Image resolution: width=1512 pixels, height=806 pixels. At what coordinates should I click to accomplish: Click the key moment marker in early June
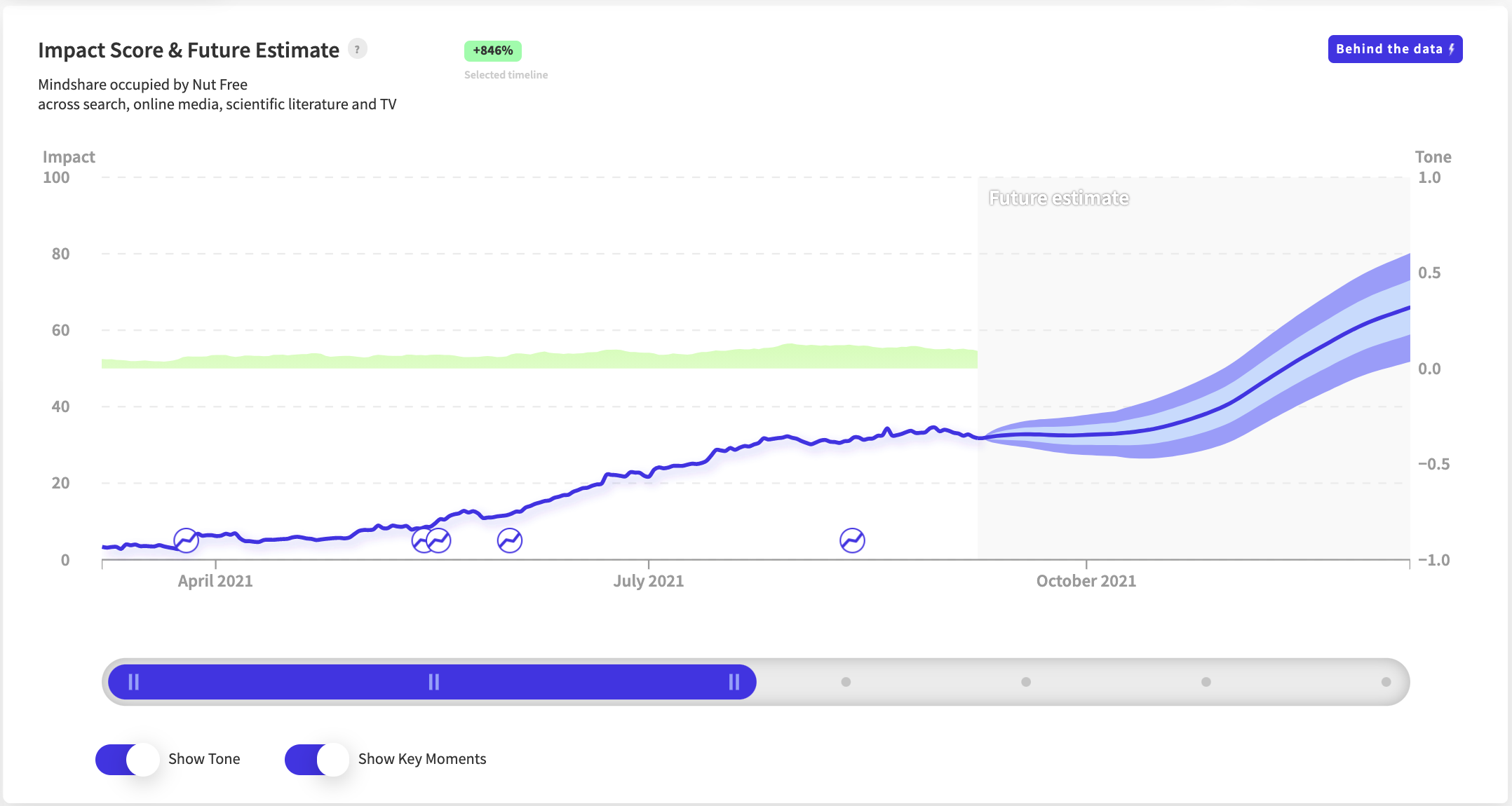(x=510, y=540)
